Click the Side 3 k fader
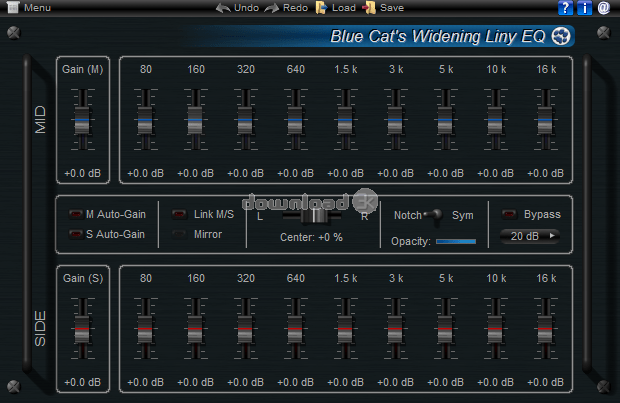 click(x=395, y=329)
